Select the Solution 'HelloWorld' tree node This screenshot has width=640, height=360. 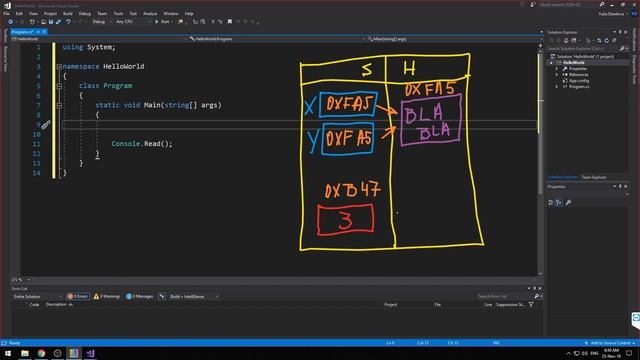coord(582,57)
